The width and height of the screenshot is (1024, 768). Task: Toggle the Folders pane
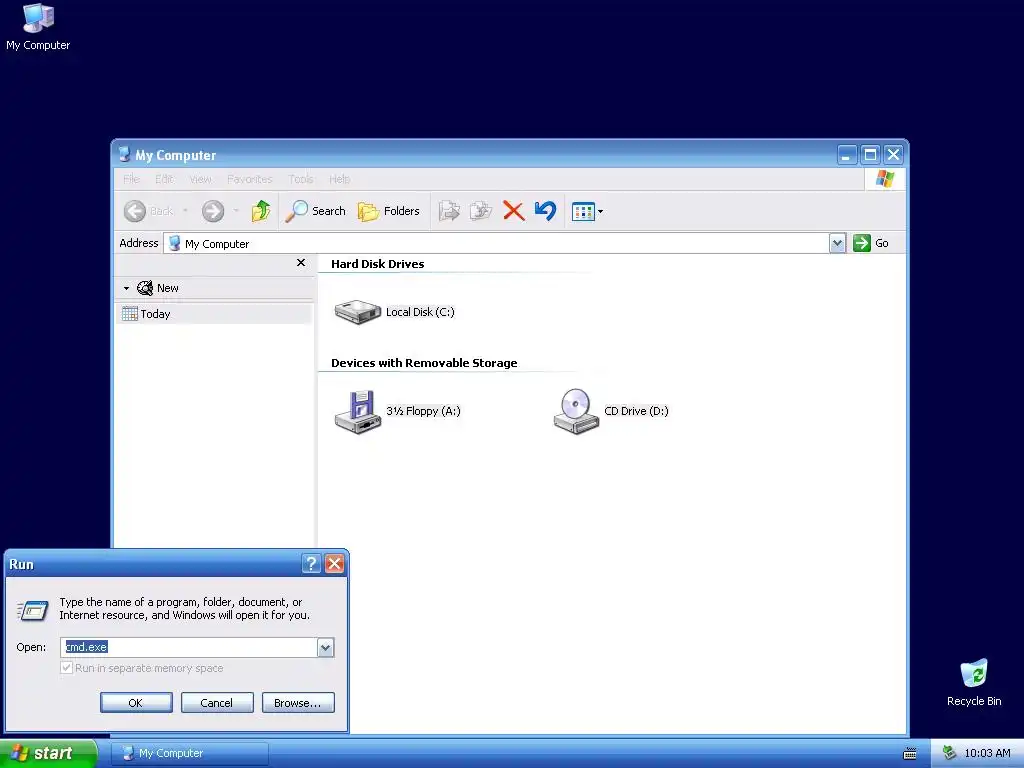pyautogui.click(x=389, y=211)
